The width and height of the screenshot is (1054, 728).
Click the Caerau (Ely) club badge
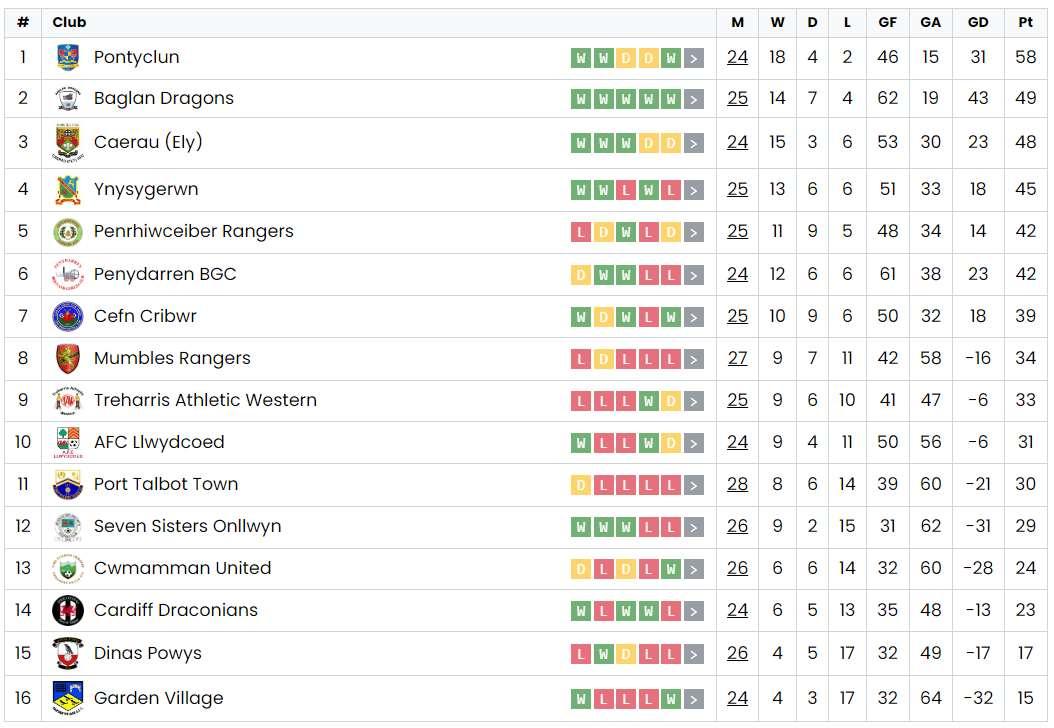coord(68,143)
